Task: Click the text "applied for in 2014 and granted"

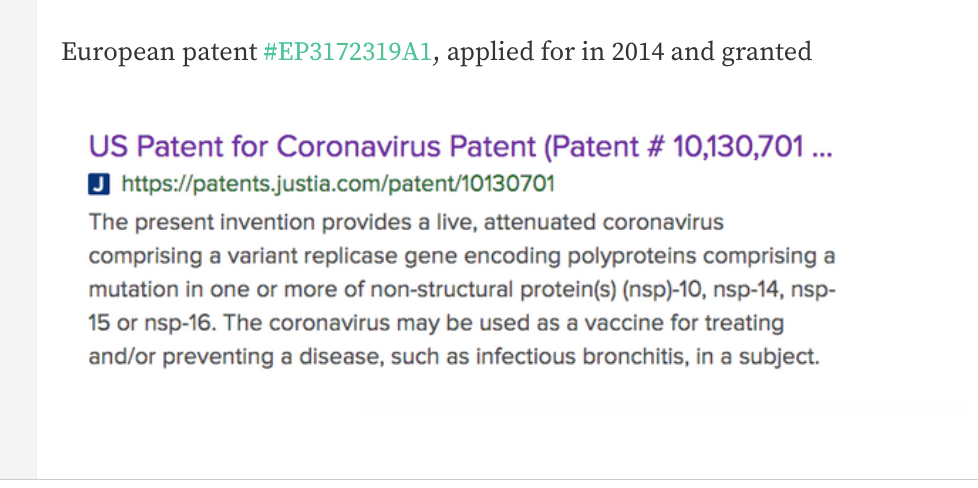Action: (x=629, y=52)
